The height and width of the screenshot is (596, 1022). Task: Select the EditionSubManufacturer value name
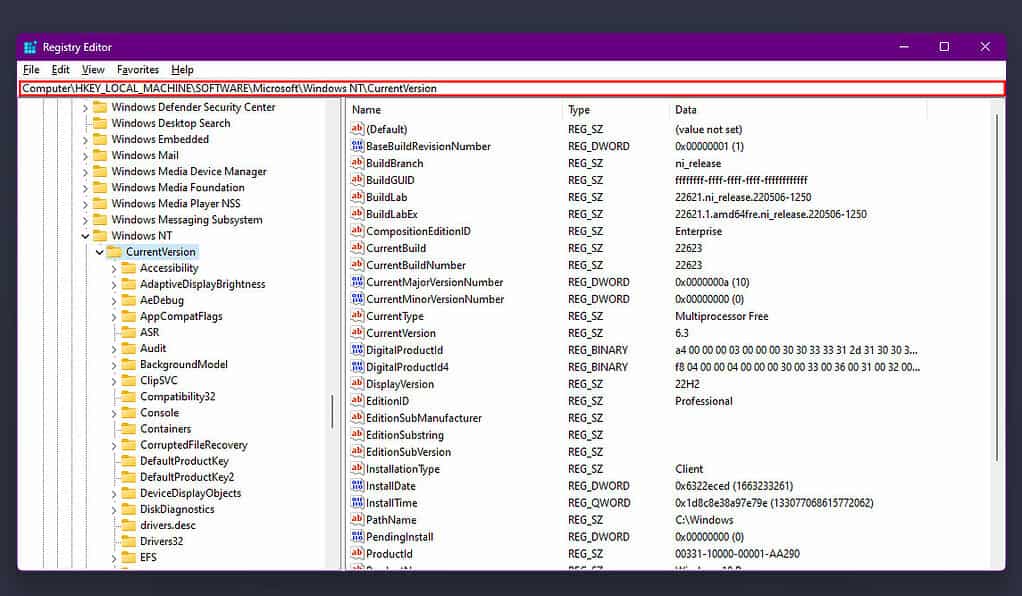tap(424, 418)
